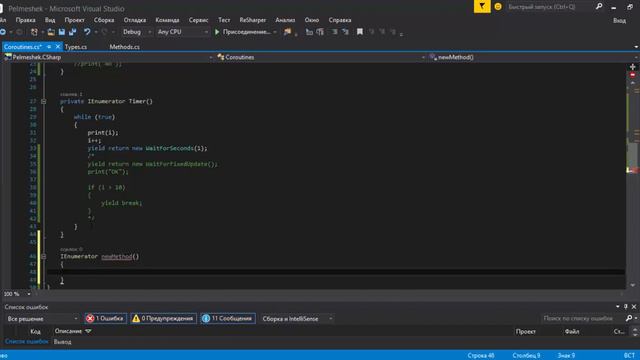
Task: Click the Quick Launch search field
Action: pyautogui.click(x=549, y=7)
